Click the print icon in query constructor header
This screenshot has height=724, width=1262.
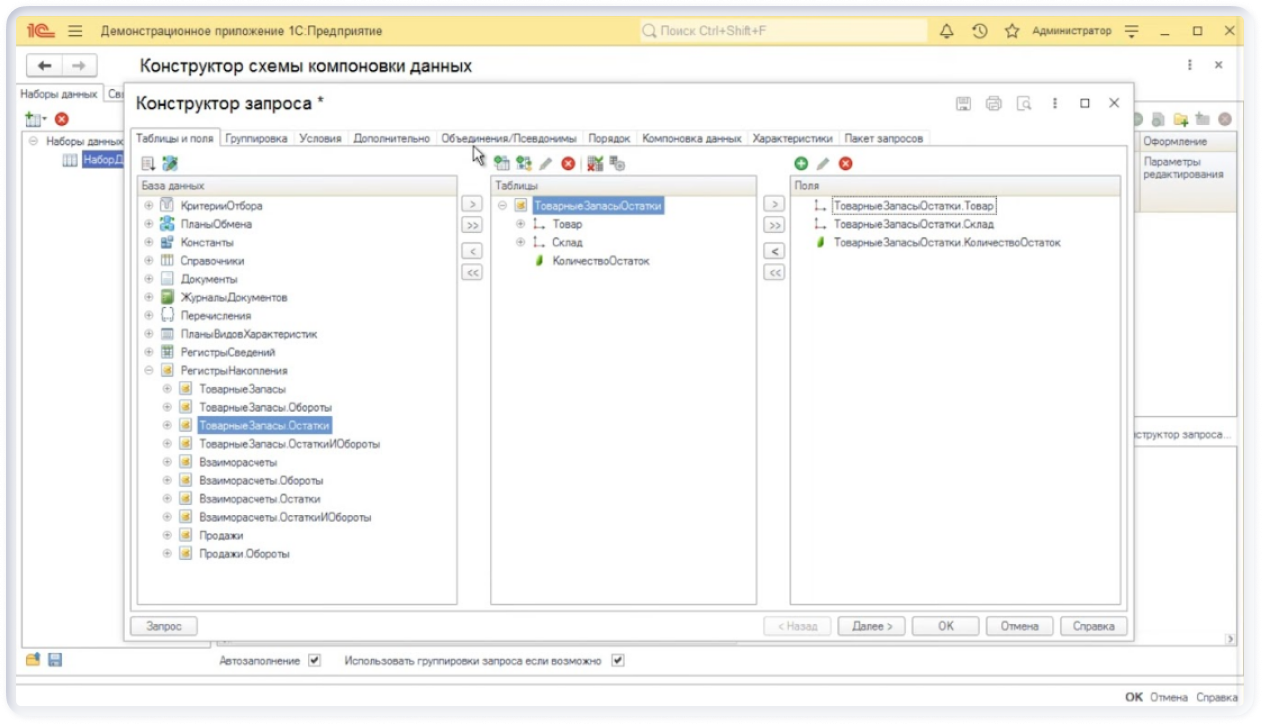click(x=993, y=103)
